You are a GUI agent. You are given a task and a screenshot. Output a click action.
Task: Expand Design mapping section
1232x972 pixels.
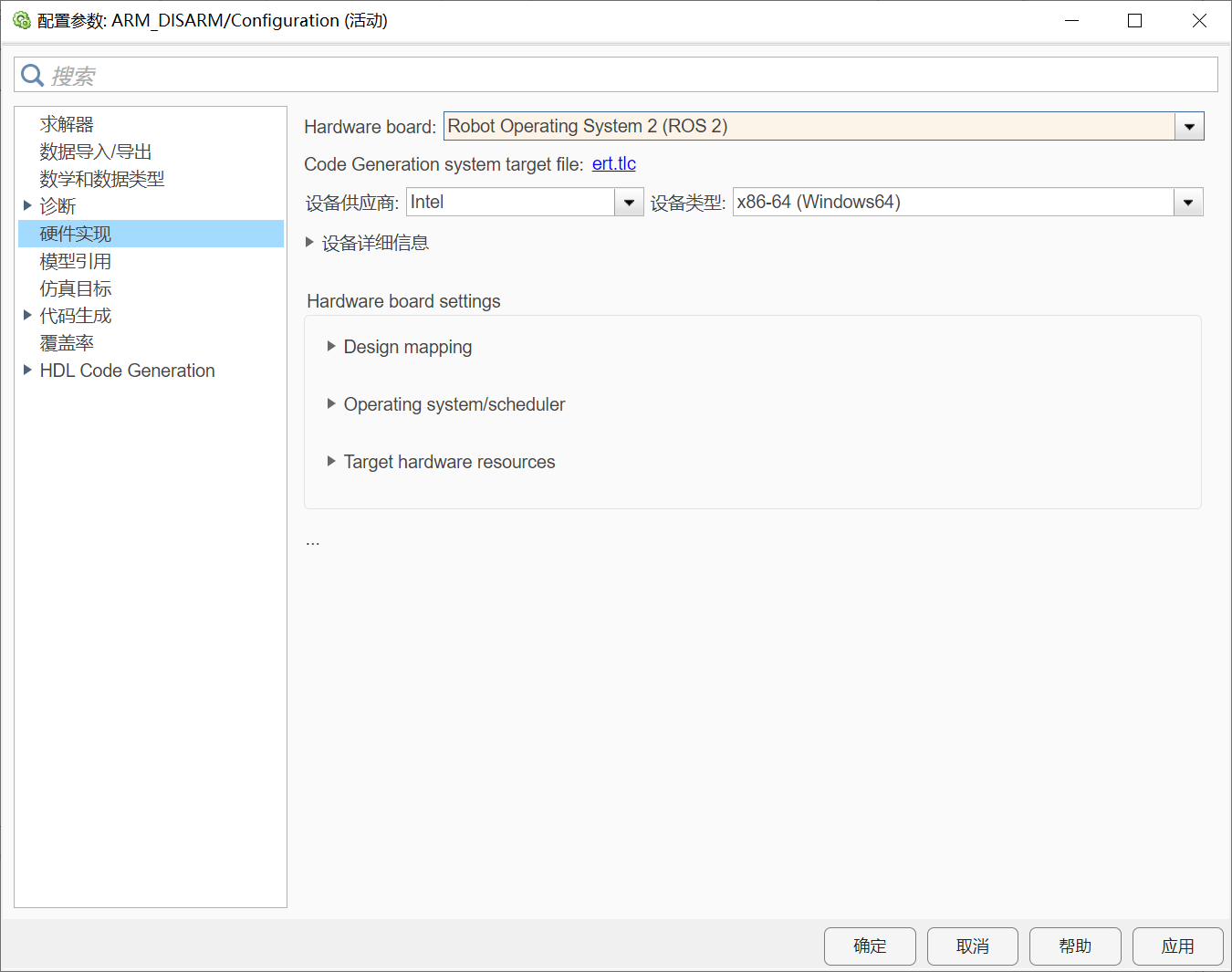pyautogui.click(x=331, y=346)
